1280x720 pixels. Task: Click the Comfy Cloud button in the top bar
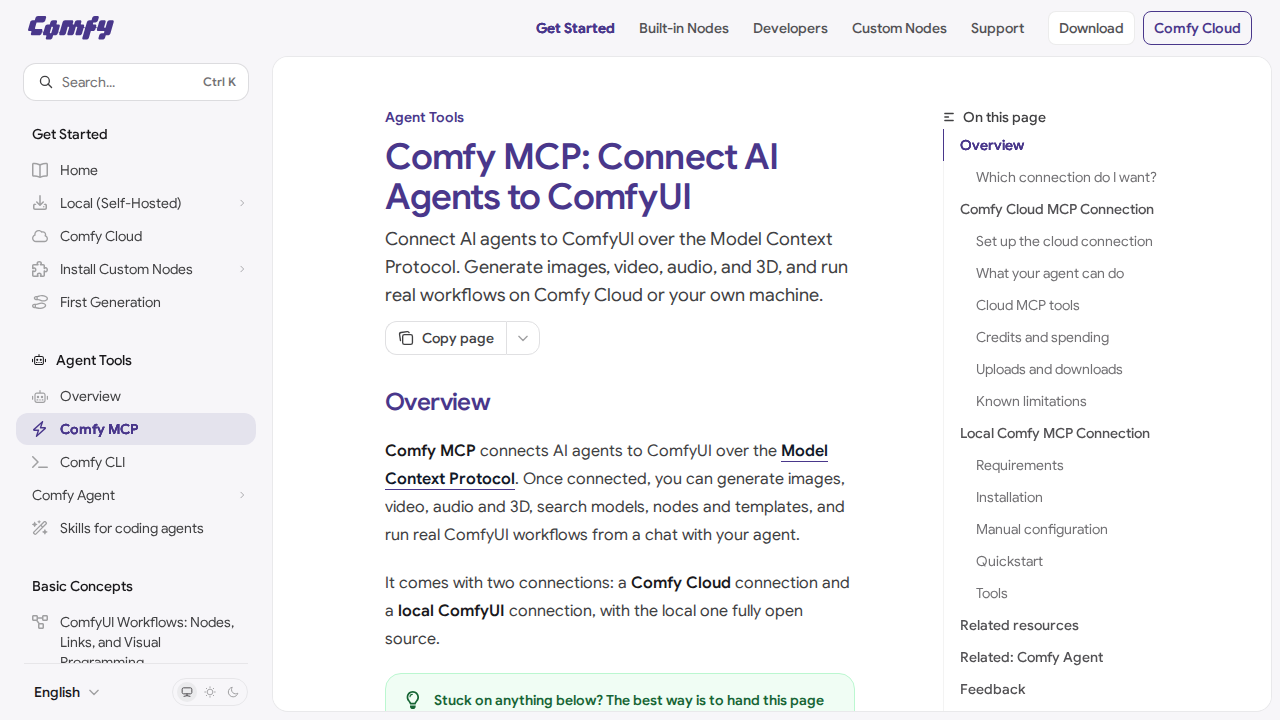1197,28
